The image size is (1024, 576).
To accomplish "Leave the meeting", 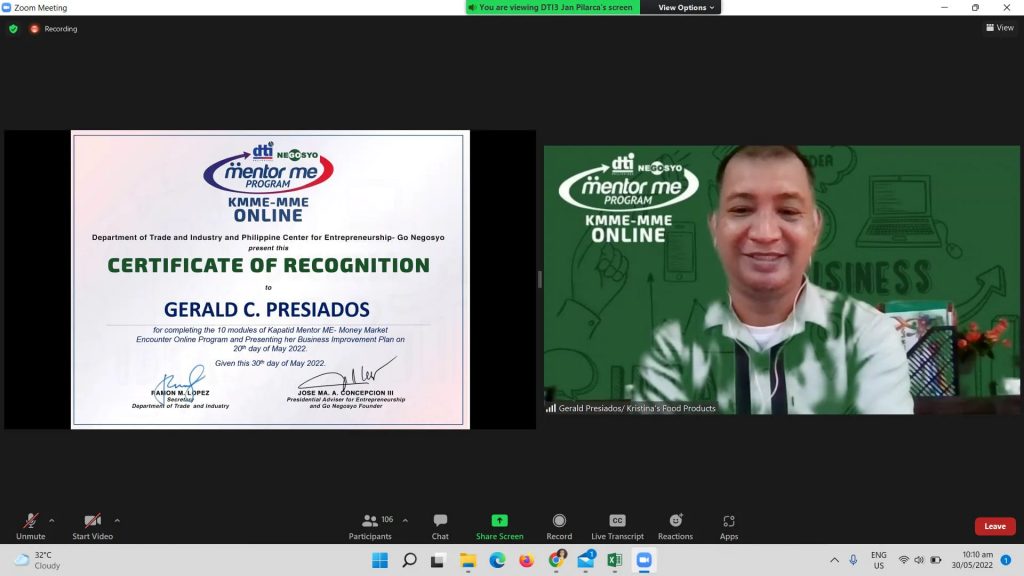I will [994, 526].
